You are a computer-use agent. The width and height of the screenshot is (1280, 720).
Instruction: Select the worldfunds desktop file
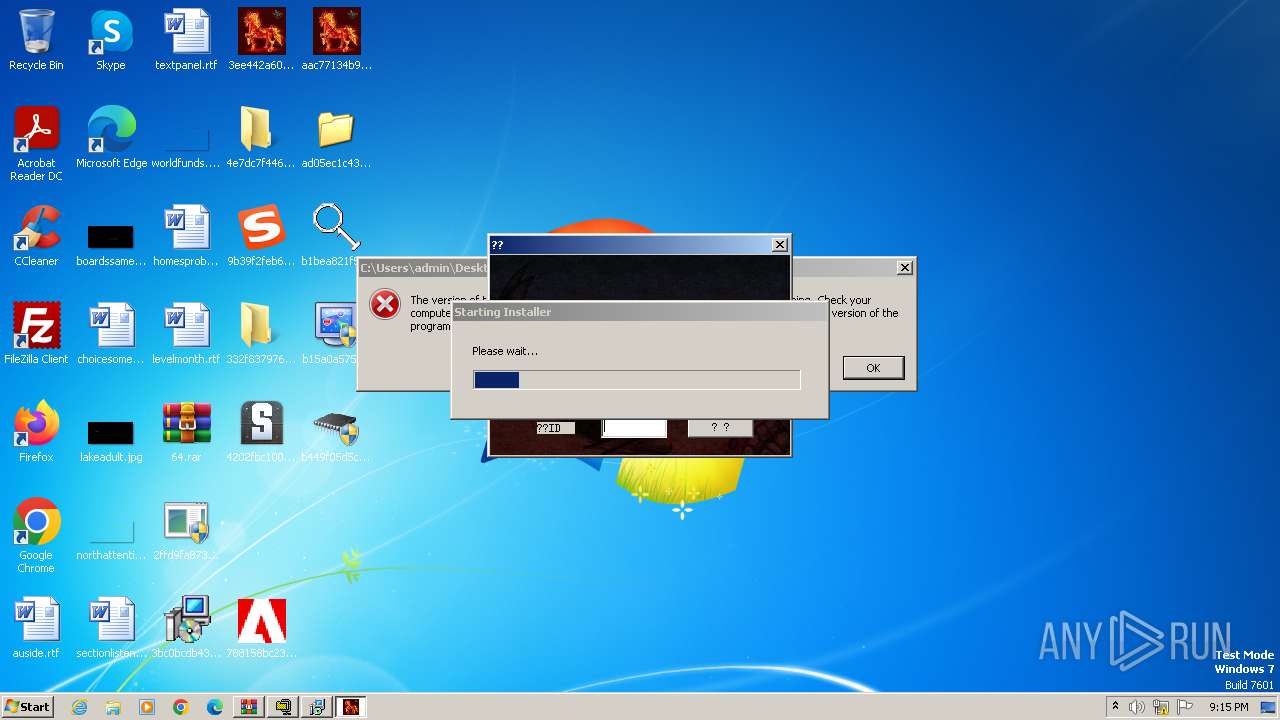pos(186,146)
